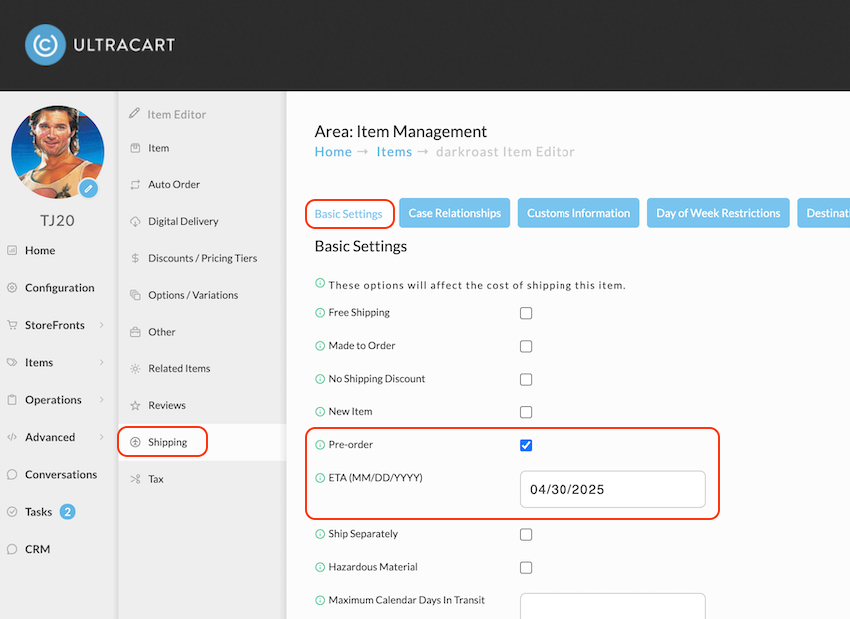The height and width of the screenshot is (619, 850).
Task: Click the UltraCart logo icon
Action: pyautogui.click(x=46, y=45)
